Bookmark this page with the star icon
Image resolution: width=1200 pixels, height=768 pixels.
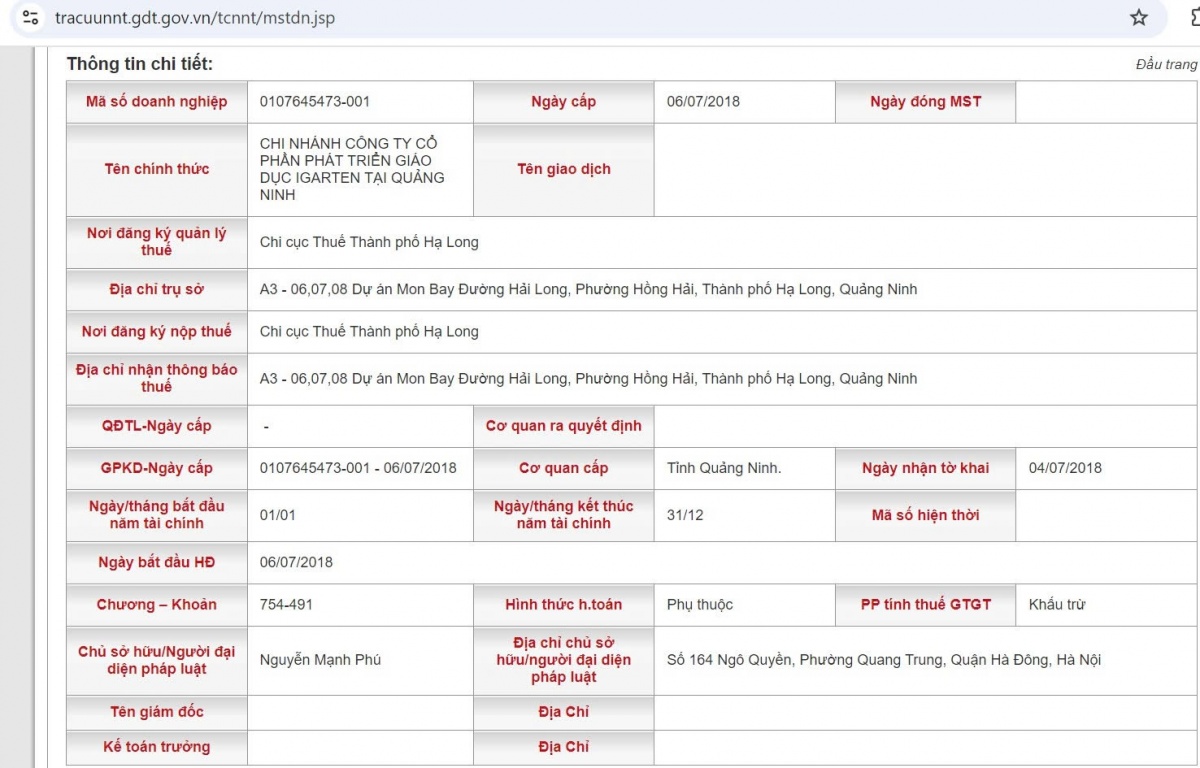pos(1139,18)
